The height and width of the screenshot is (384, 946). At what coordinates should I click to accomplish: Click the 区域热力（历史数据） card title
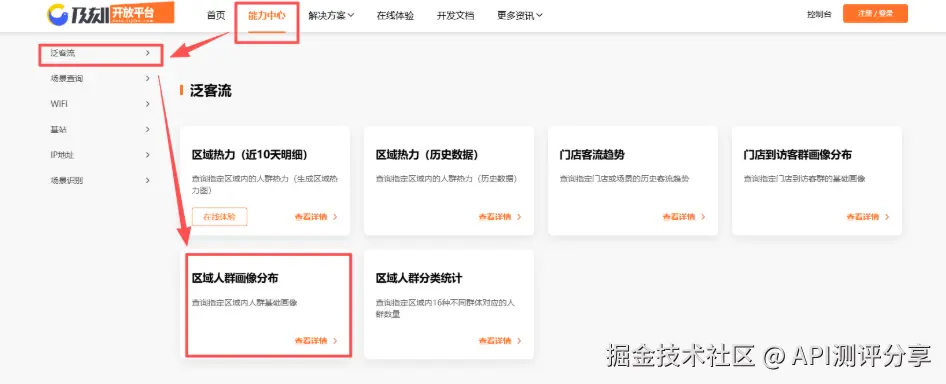tap(427, 155)
